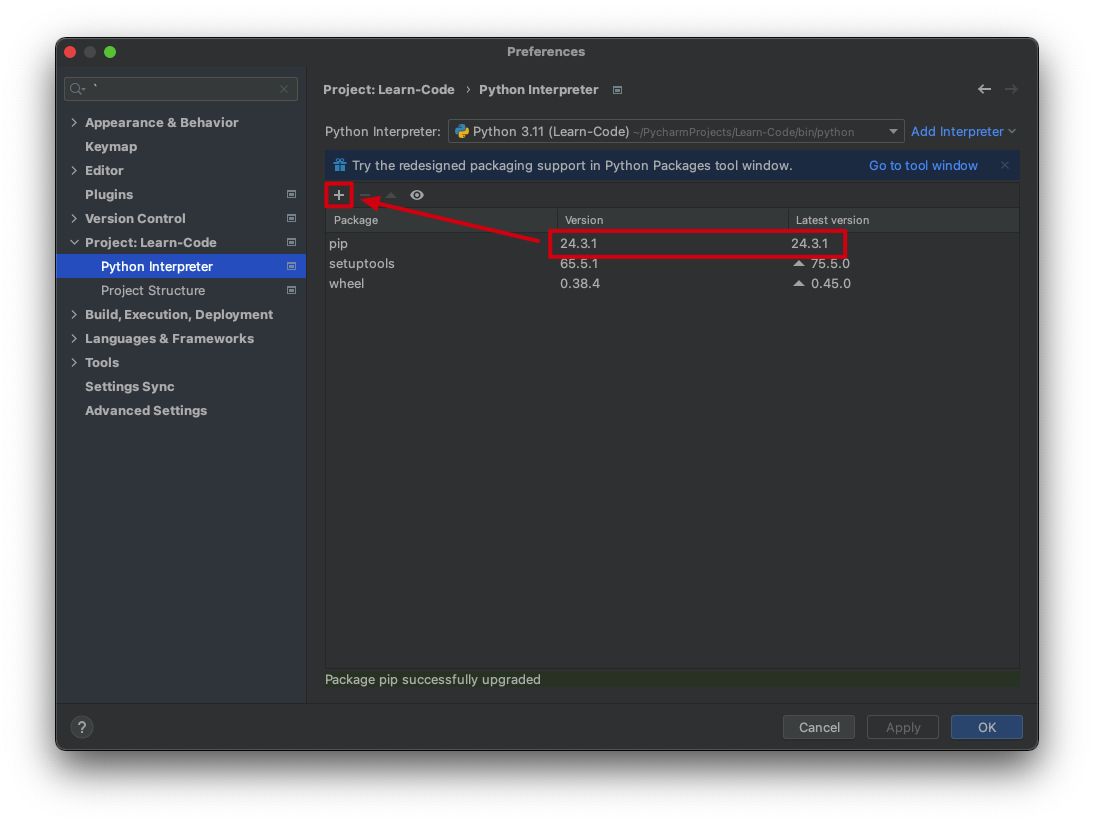The image size is (1094, 824).
Task: Click the Go to tool window link
Action: pyautogui.click(x=923, y=165)
